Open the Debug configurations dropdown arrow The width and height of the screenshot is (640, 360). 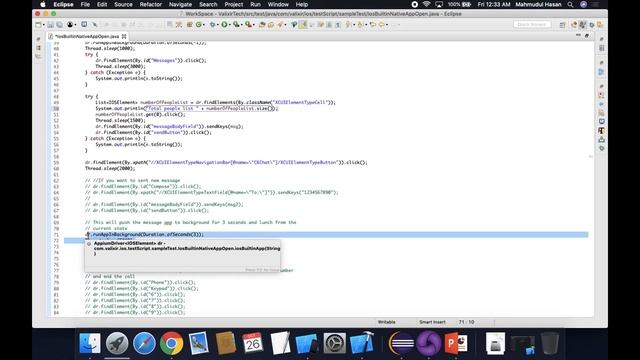pyautogui.click(x=217, y=25)
